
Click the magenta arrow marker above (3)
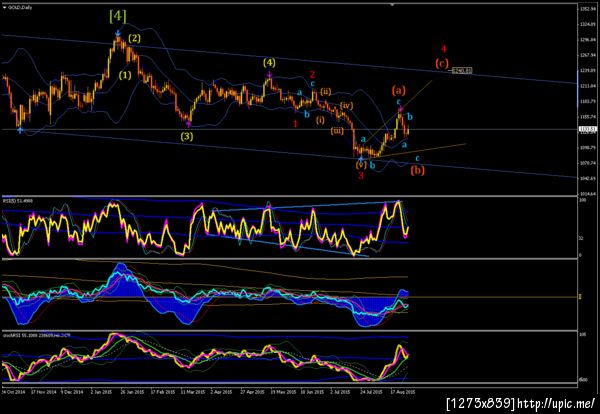coord(188,123)
